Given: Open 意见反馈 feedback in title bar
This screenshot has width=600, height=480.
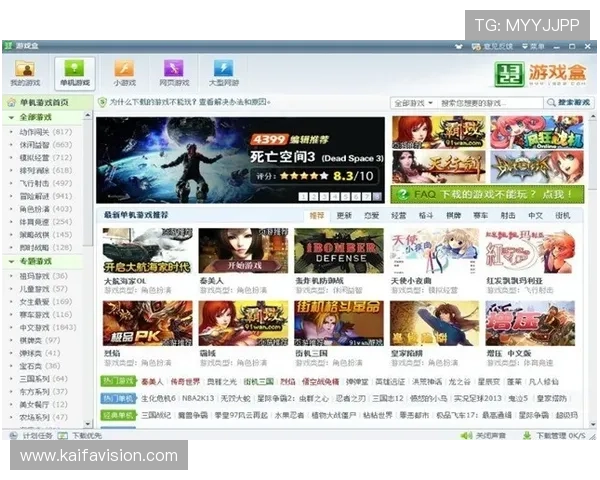Looking at the screenshot, I should point(492,47).
